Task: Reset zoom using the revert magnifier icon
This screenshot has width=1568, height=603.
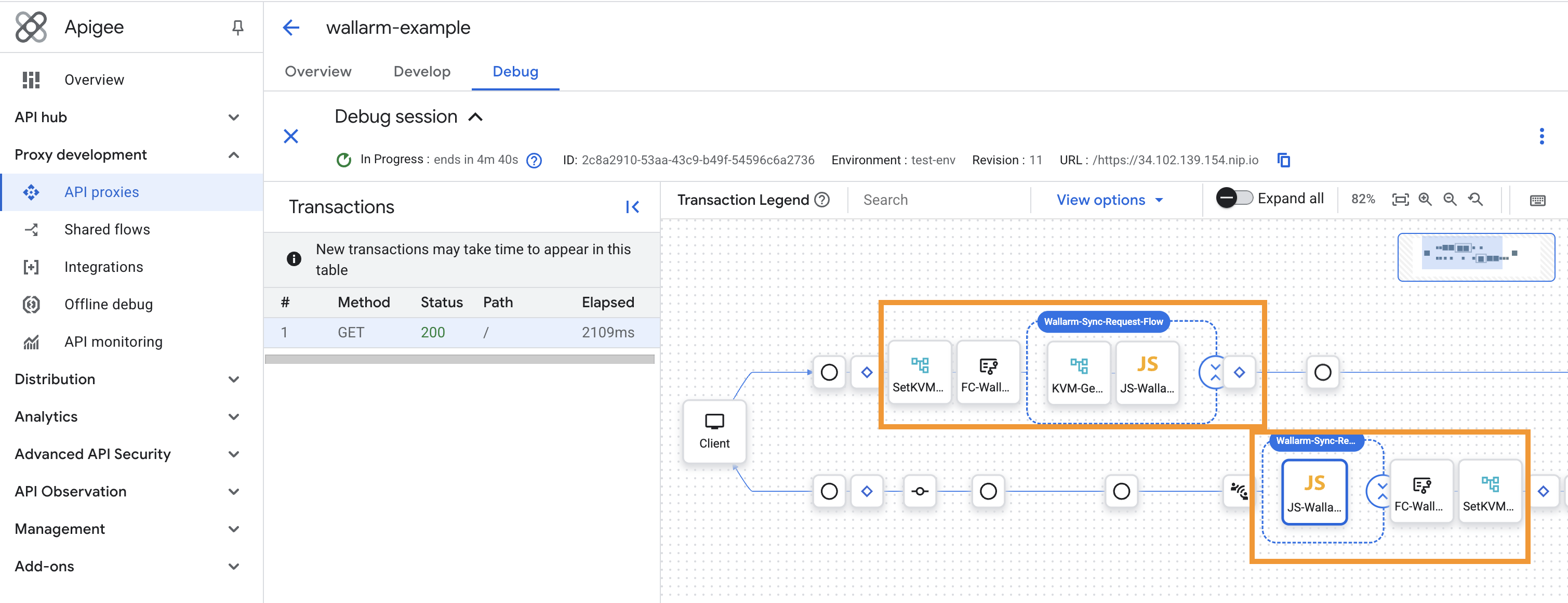Action: [1476, 199]
